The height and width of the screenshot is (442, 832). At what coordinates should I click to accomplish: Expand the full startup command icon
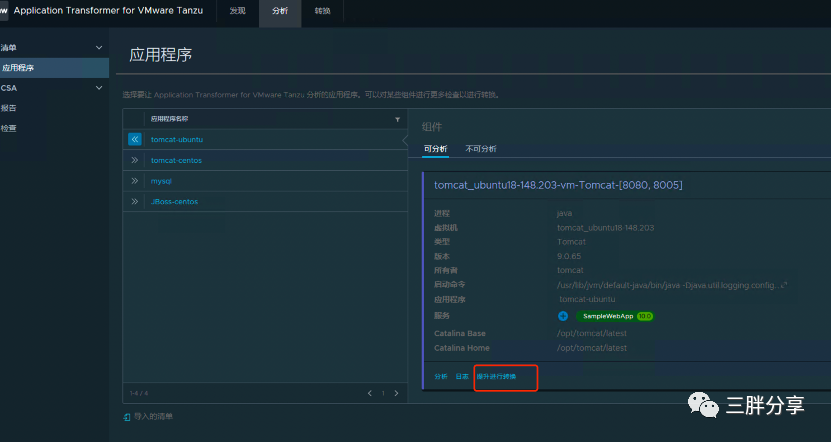point(784,285)
